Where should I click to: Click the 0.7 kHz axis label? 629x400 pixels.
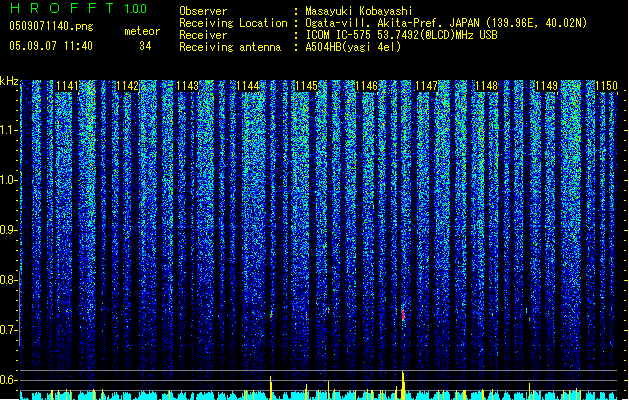point(9,330)
